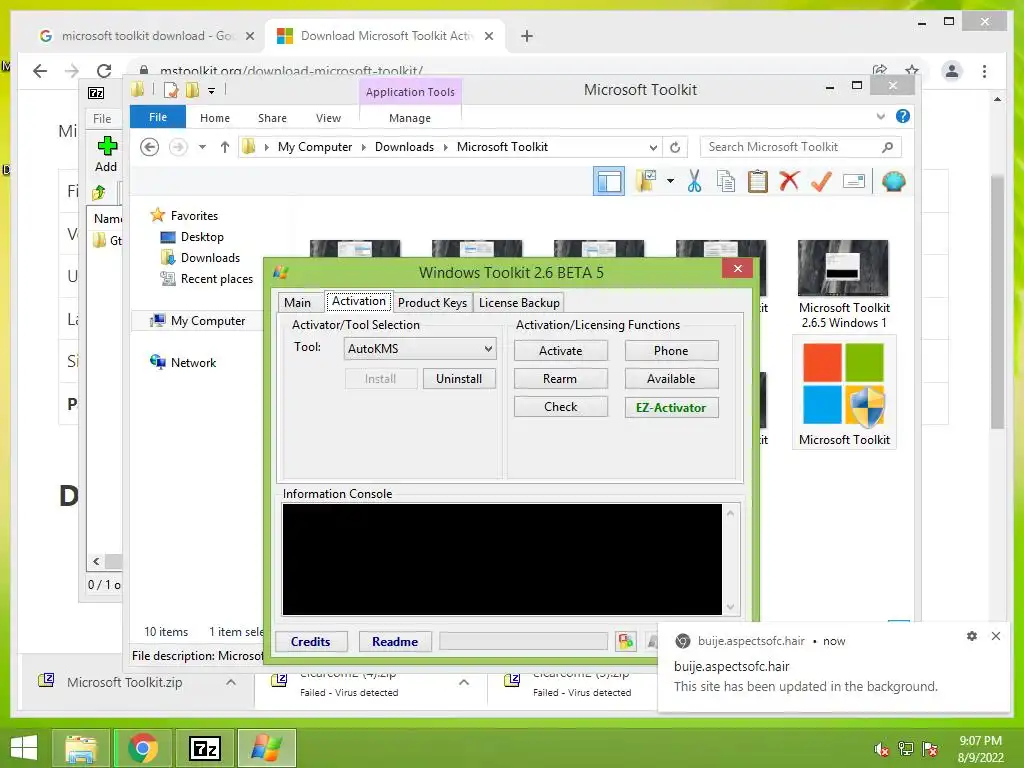This screenshot has height=768, width=1024.
Task: Expand the Explorer ribbon chevron
Action: point(881,116)
